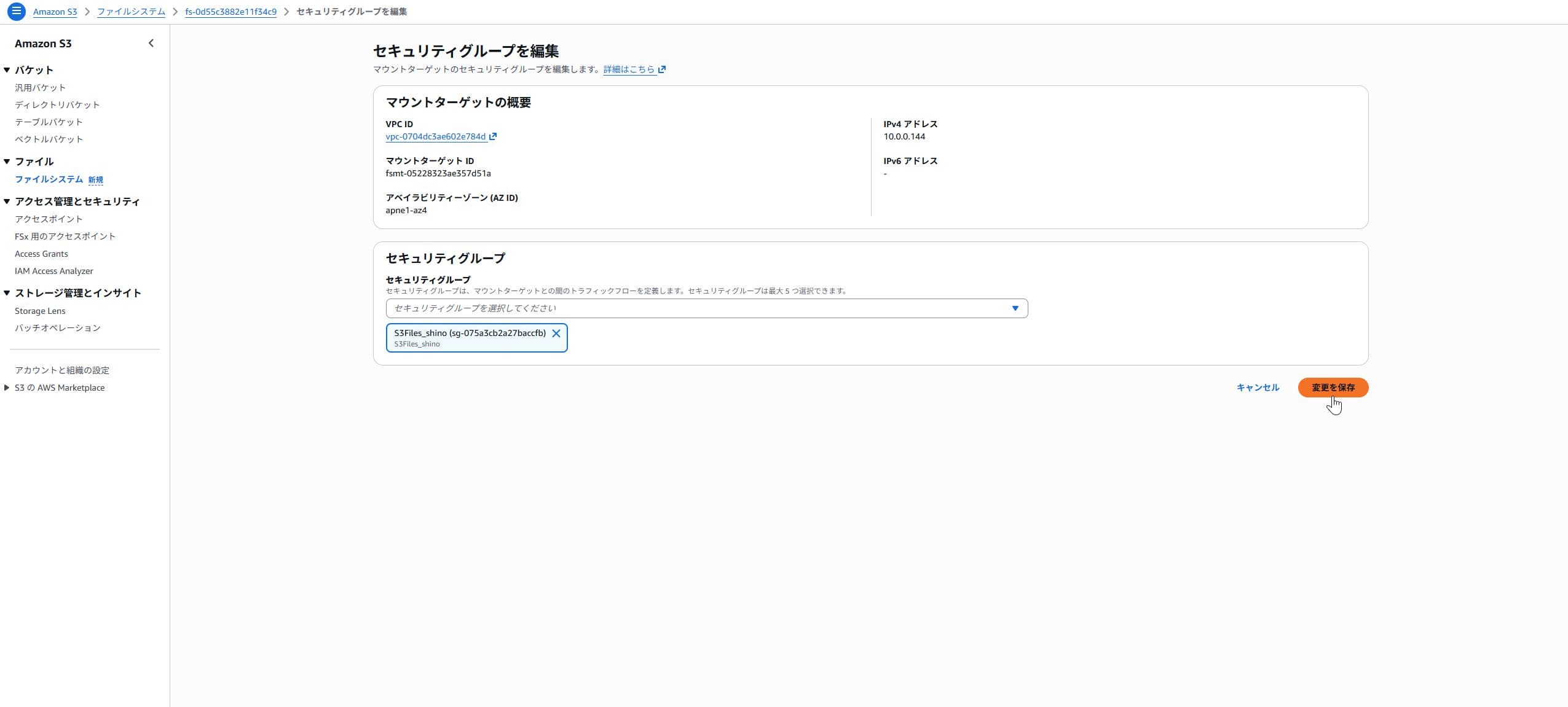Screen dimensions: 1568x707
Task: Open the fs-0d55c3882e11f34c9 breadcrumb
Action: click(x=230, y=11)
